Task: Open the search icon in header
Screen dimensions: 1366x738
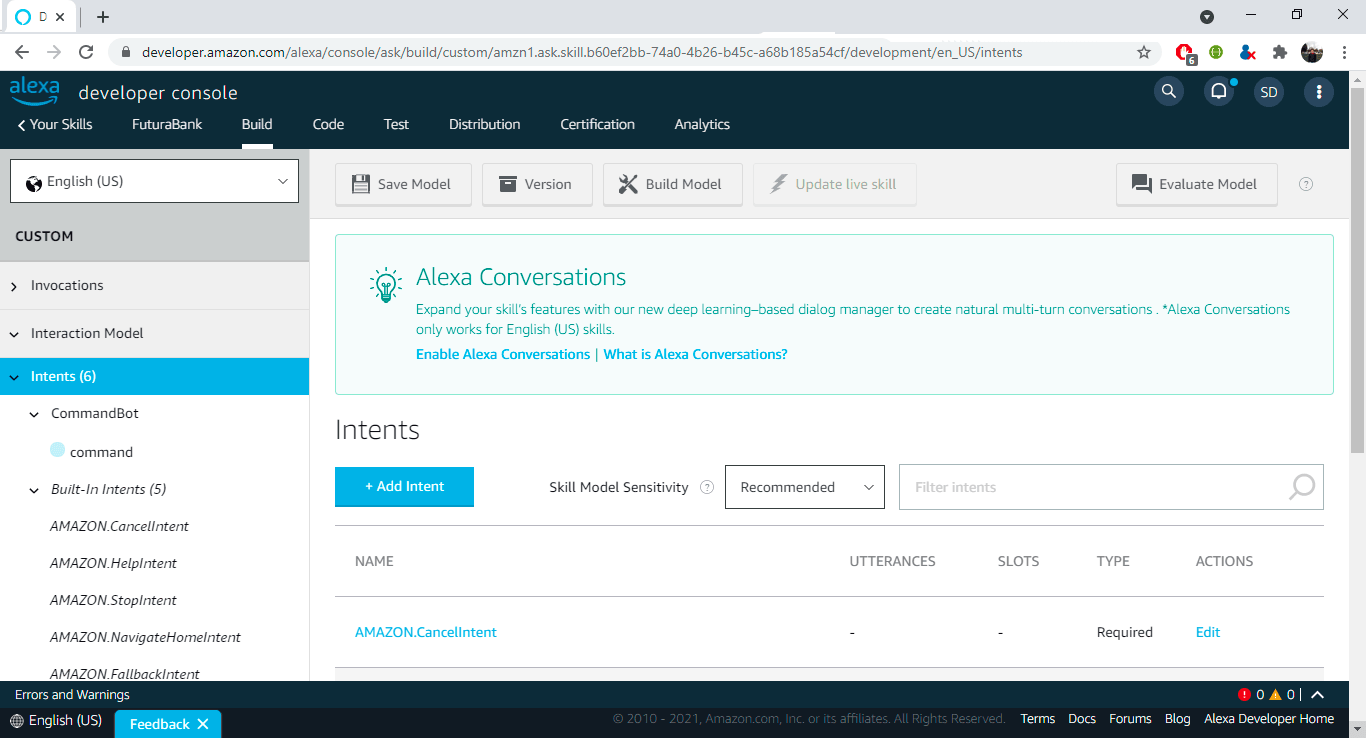Action: tap(1168, 92)
